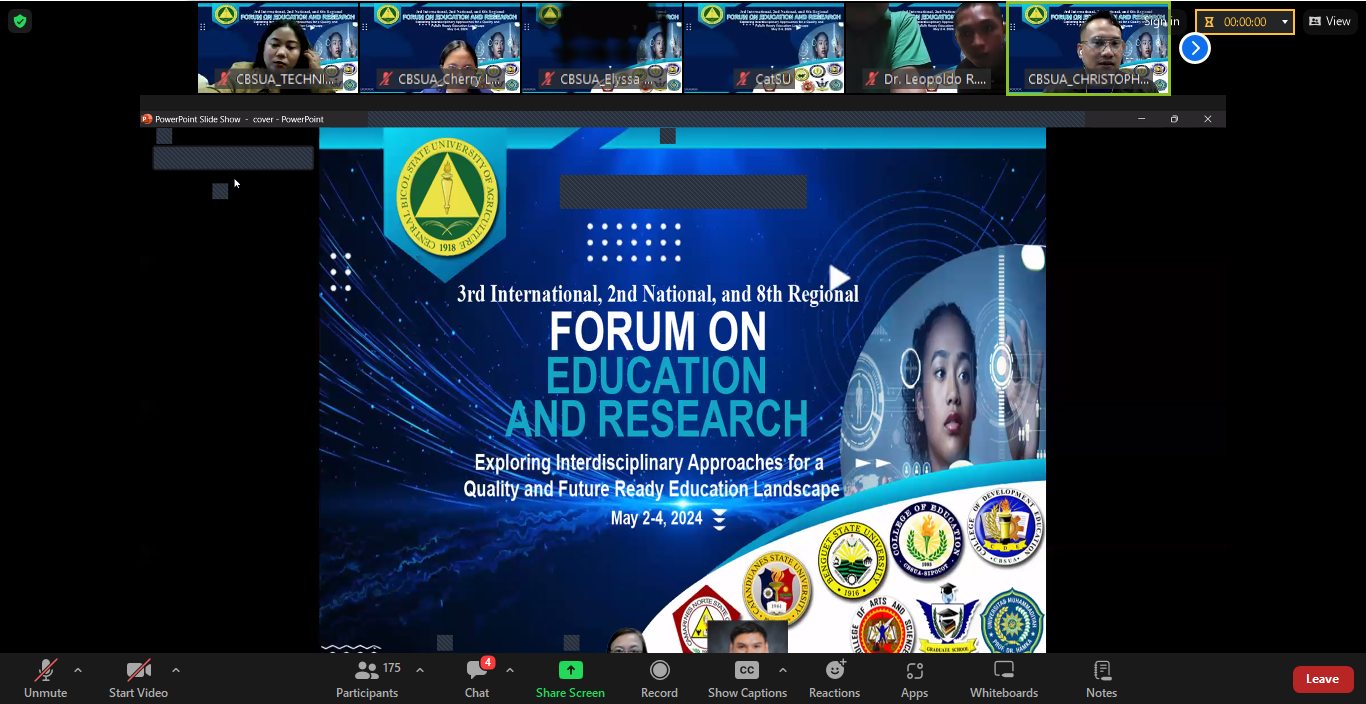
Task: Open the meeting timer dropdown arrow
Action: [1285, 22]
